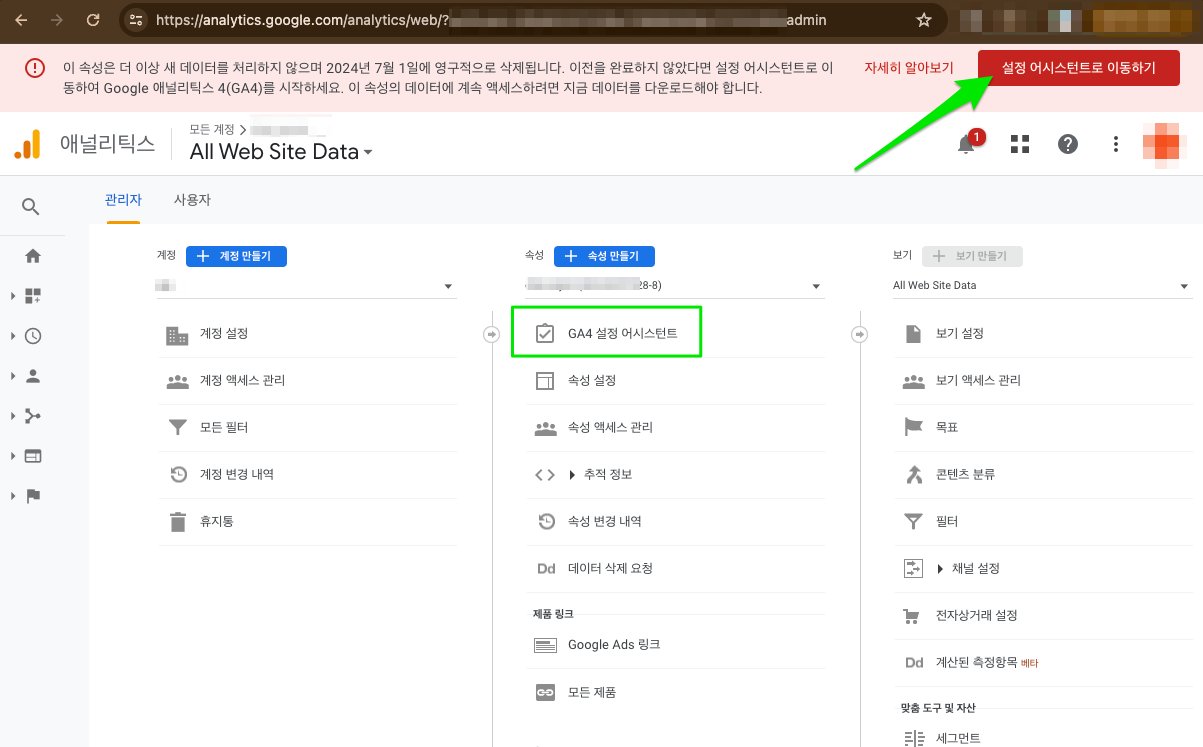Viewport: 1203px width, 747px height.
Task: Click the trash can icon next to 휴지통
Action: coord(178,521)
